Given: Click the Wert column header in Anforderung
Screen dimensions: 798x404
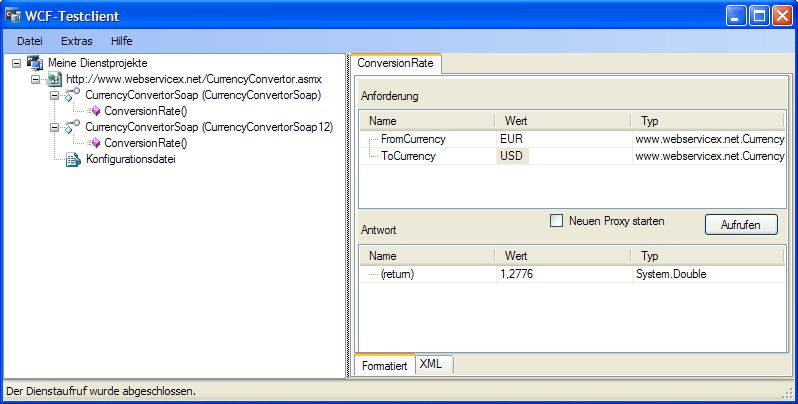Looking at the screenshot, I should click(563, 121).
